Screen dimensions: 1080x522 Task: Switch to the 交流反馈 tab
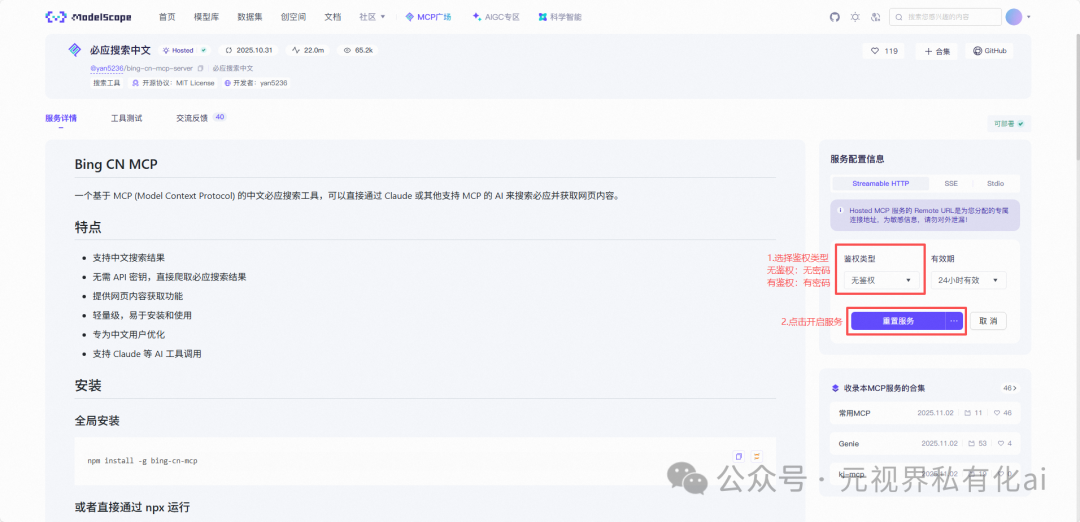click(x=192, y=118)
